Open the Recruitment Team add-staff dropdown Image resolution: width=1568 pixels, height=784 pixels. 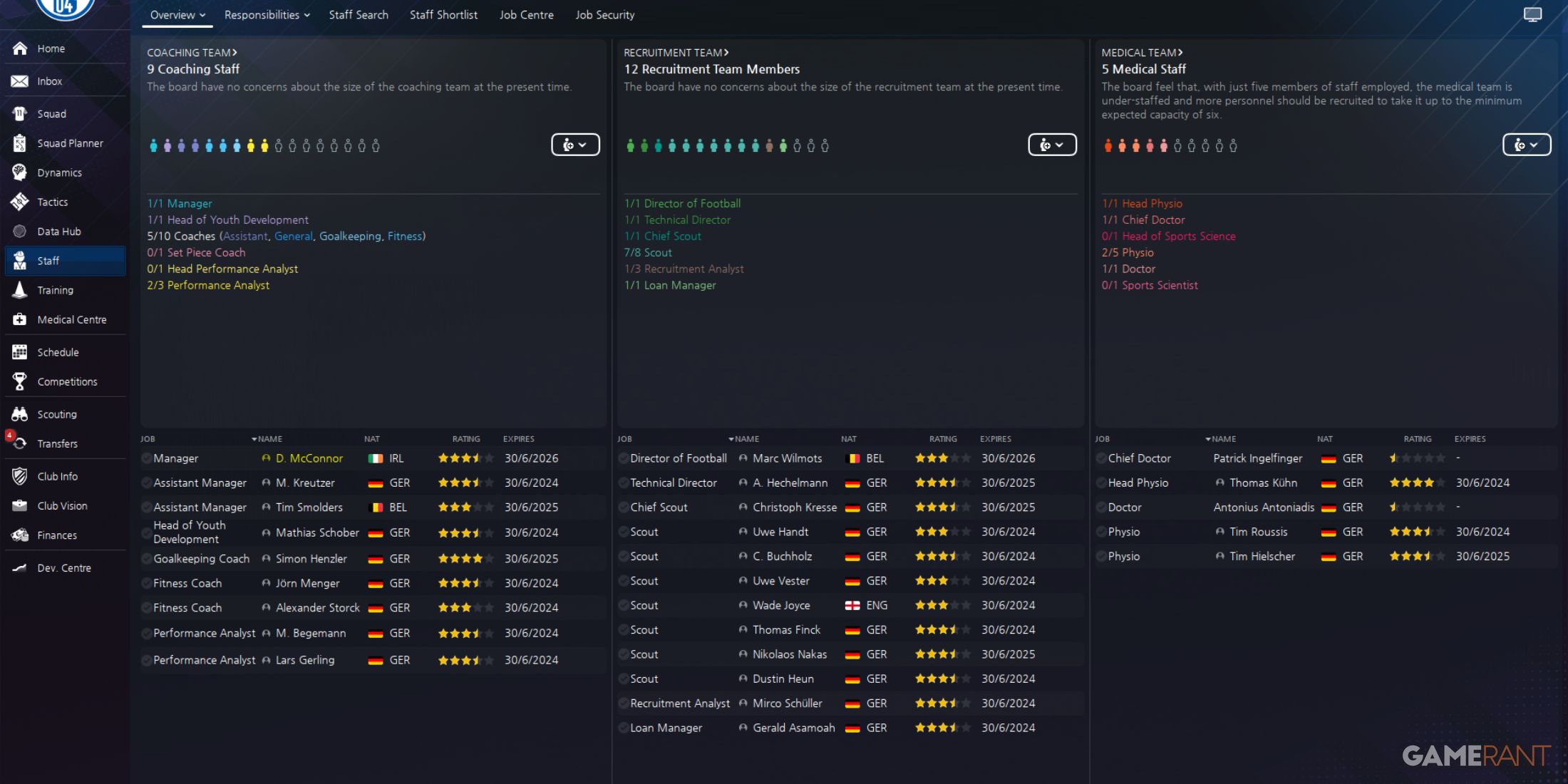(x=1052, y=145)
